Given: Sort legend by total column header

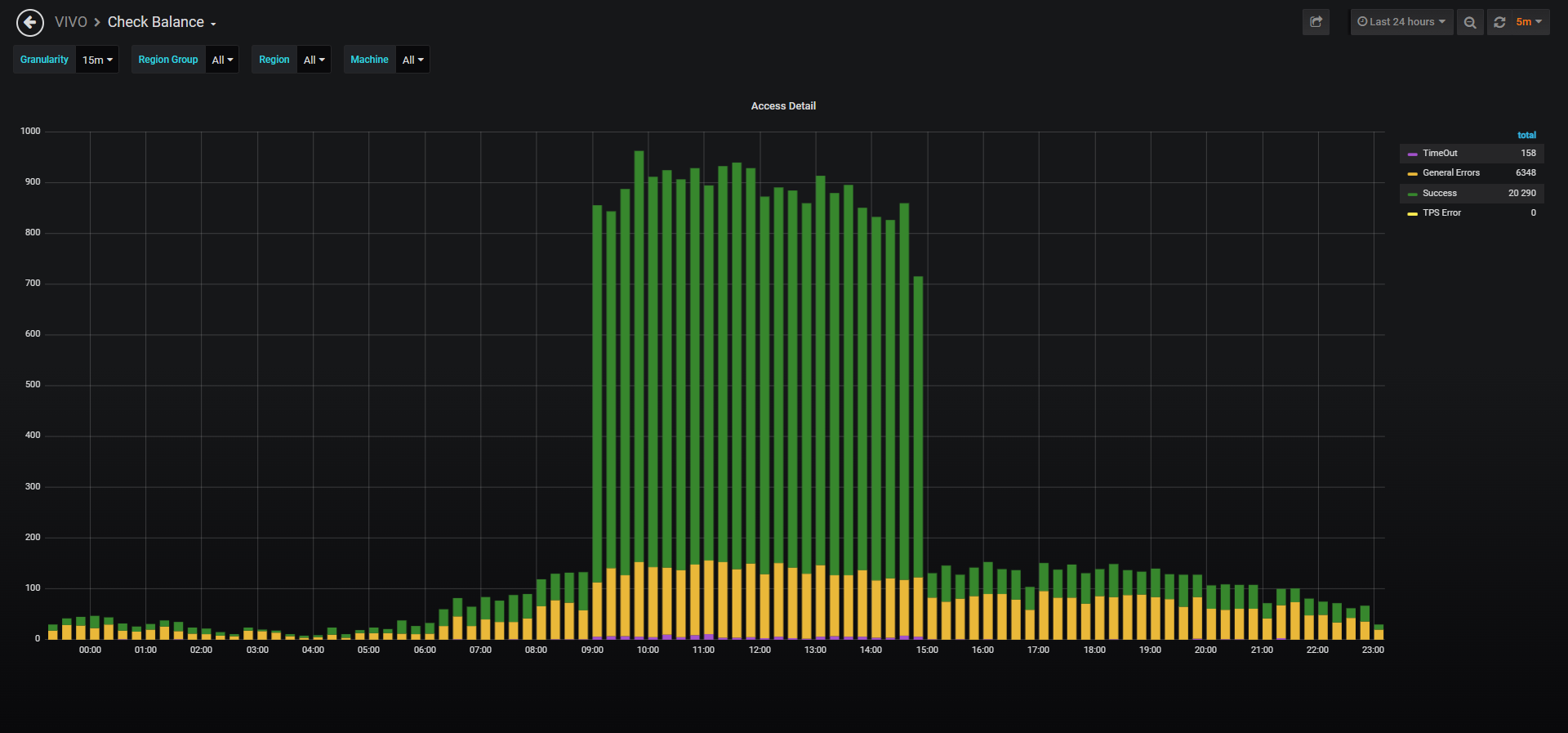Looking at the screenshot, I should 1526,135.
